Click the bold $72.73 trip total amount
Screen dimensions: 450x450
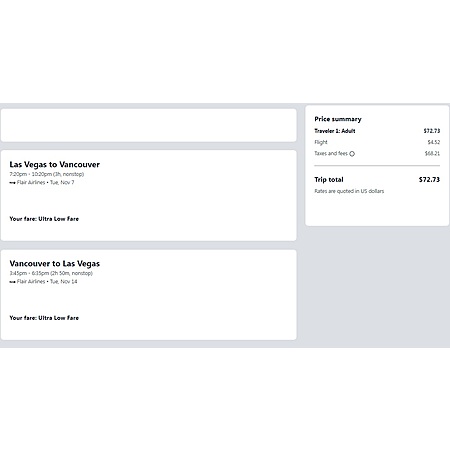click(429, 179)
